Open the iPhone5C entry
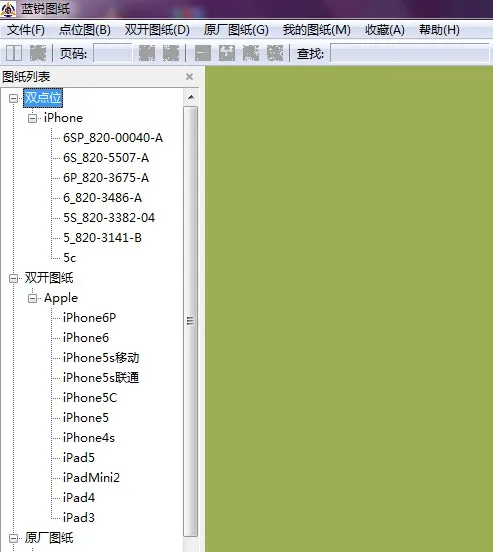Image resolution: width=493 pixels, height=552 pixels. (90, 398)
